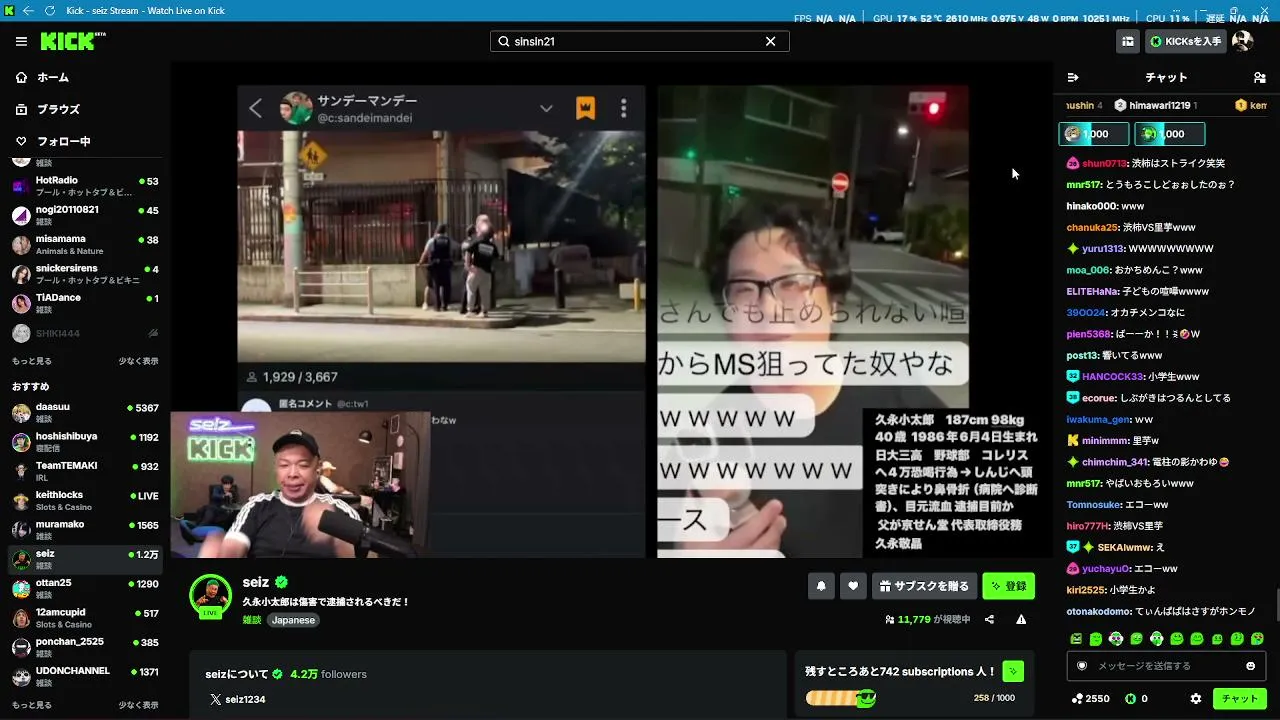Click the Japanese language tag
The height and width of the screenshot is (720, 1280).
pyautogui.click(x=293, y=620)
